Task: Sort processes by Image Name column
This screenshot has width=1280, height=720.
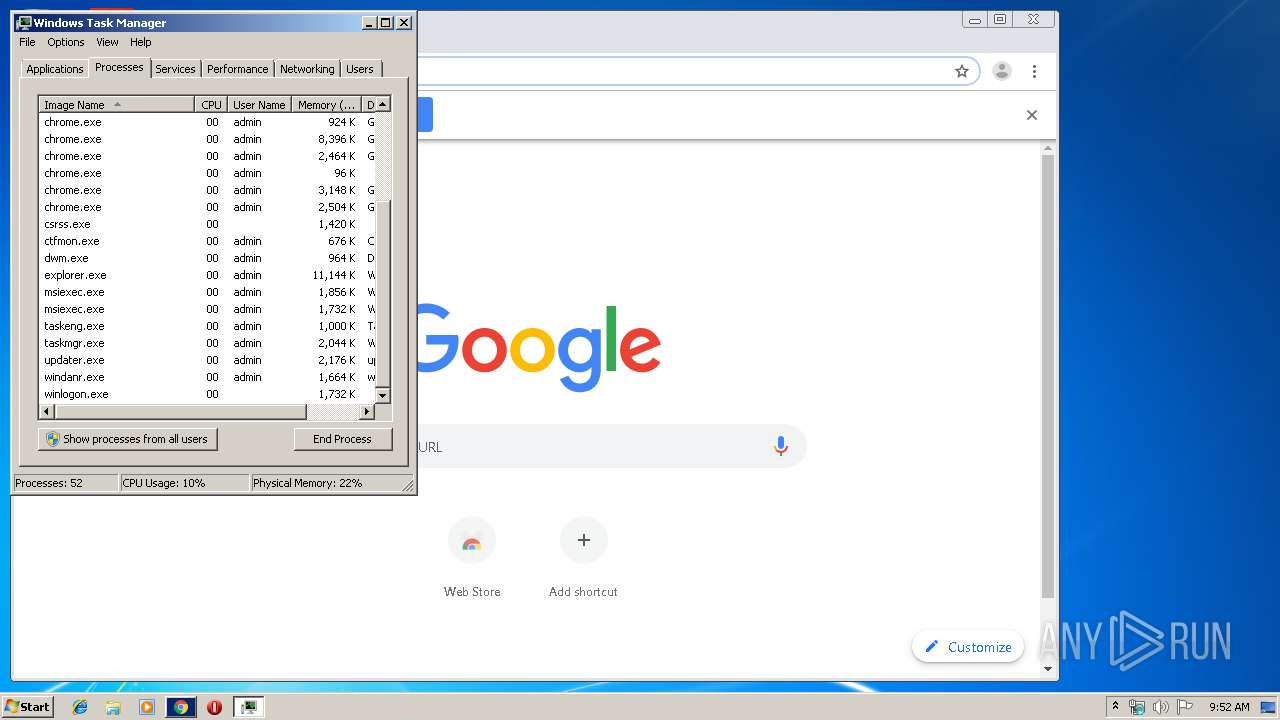Action: 116,105
